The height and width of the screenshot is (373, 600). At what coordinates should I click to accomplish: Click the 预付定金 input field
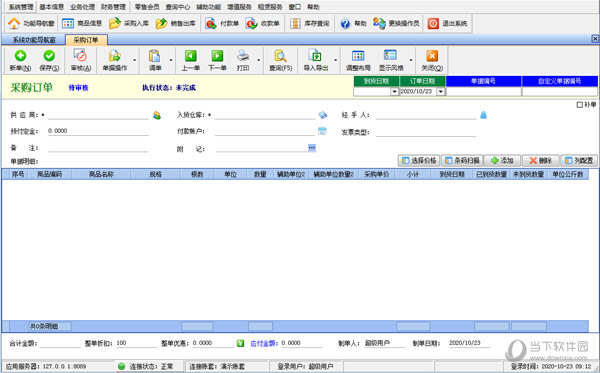click(x=98, y=131)
